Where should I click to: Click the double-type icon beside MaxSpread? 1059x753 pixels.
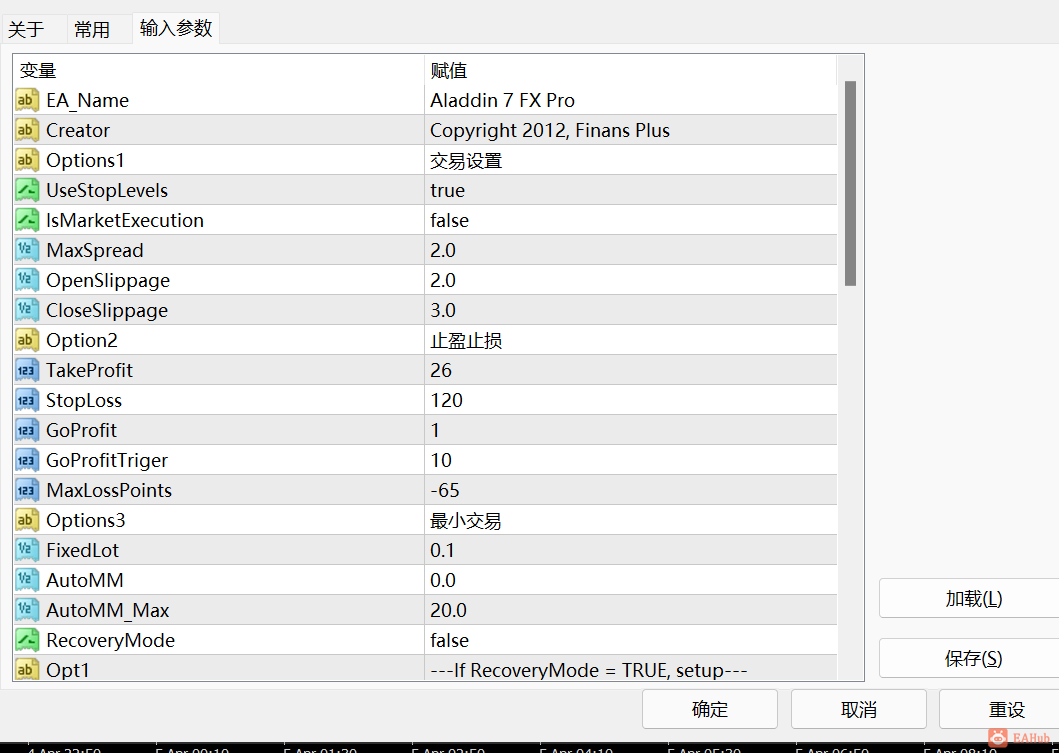coord(27,251)
